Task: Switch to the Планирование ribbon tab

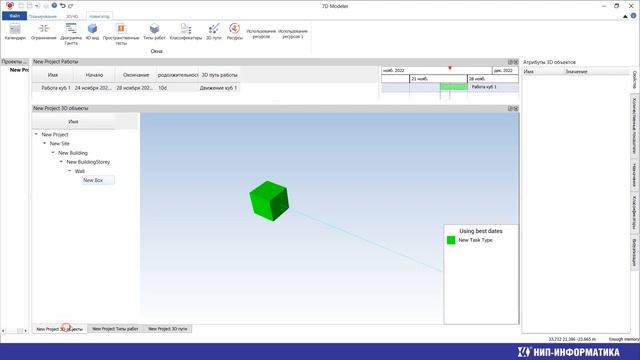Action: (x=42, y=16)
